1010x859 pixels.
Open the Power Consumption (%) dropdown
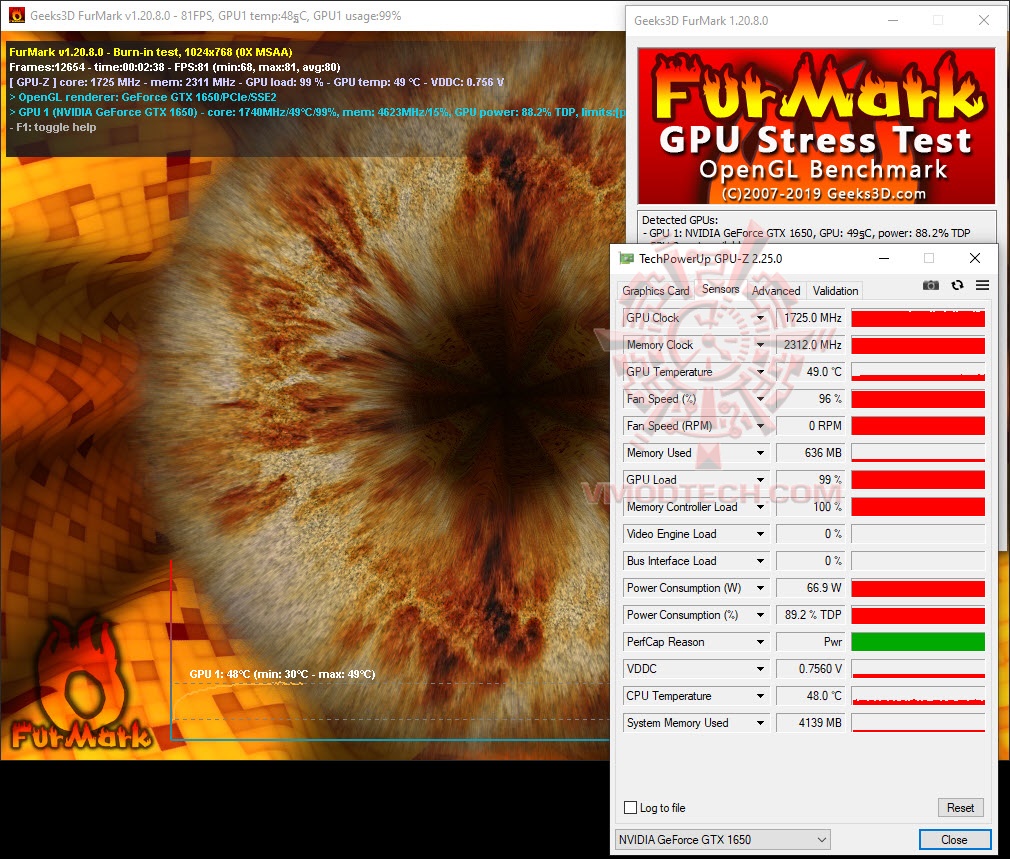[760, 616]
